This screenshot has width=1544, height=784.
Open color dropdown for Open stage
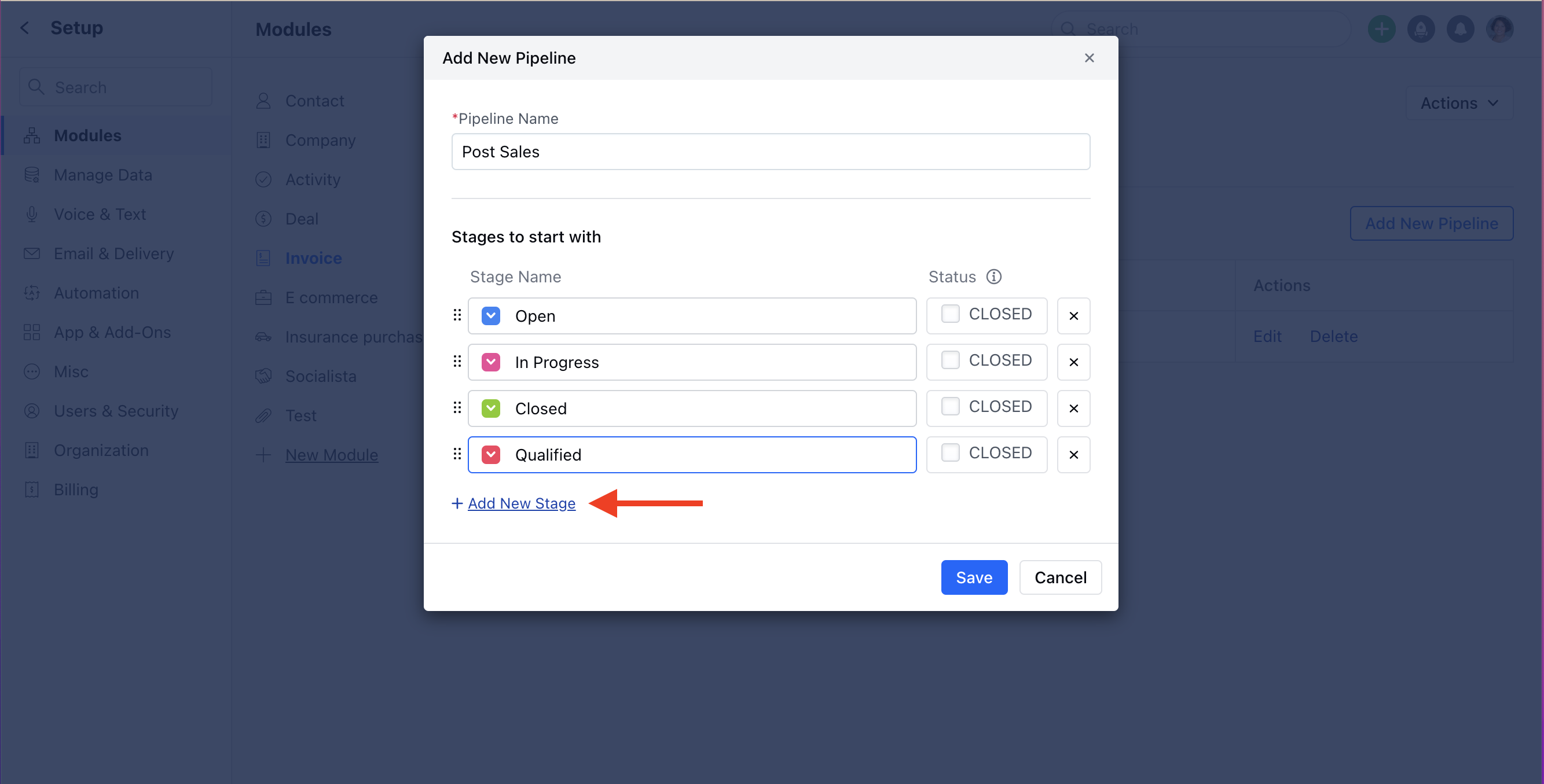[491, 316]
